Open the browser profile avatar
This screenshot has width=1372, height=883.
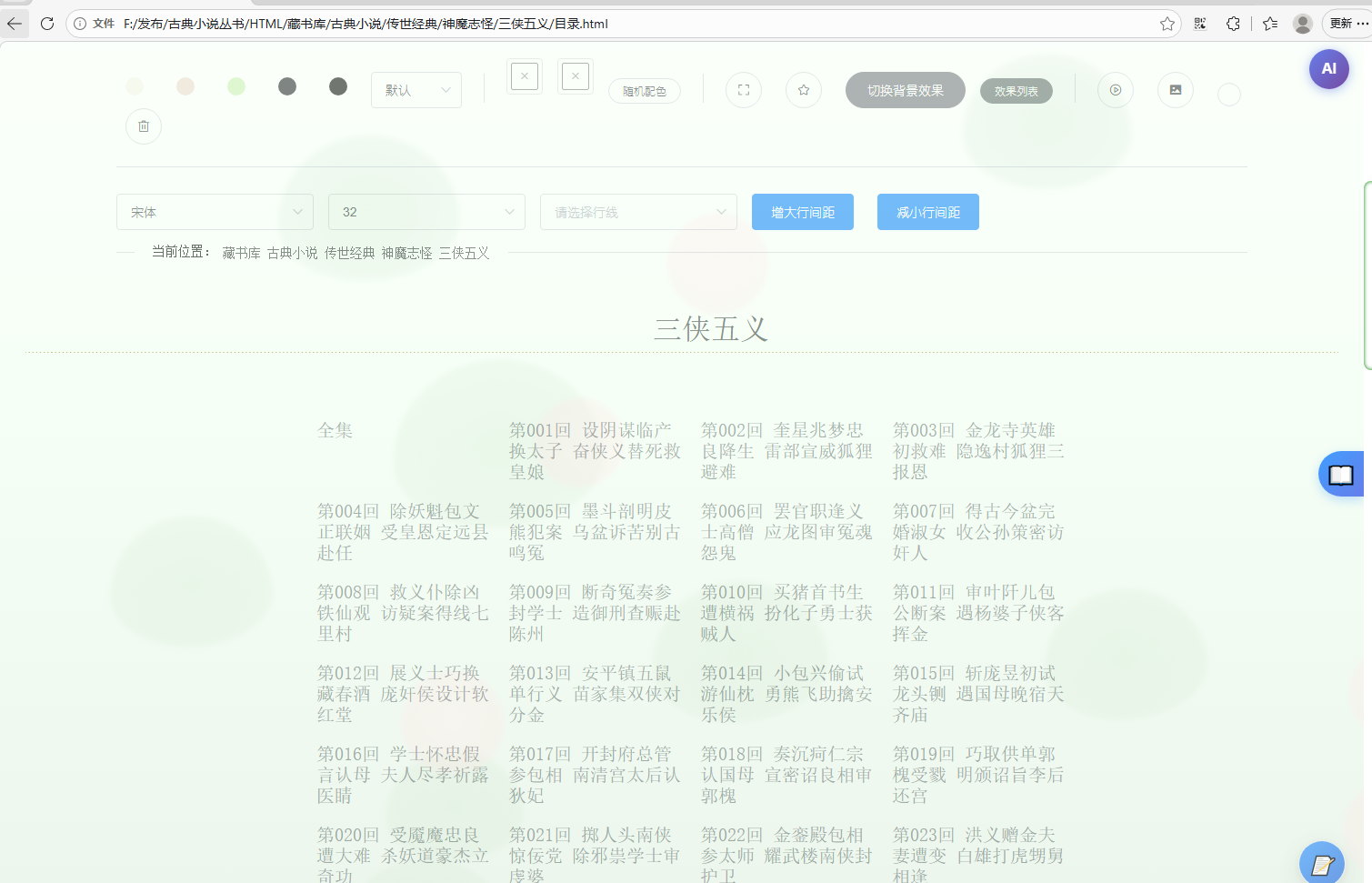click(x=1303, y=24)
